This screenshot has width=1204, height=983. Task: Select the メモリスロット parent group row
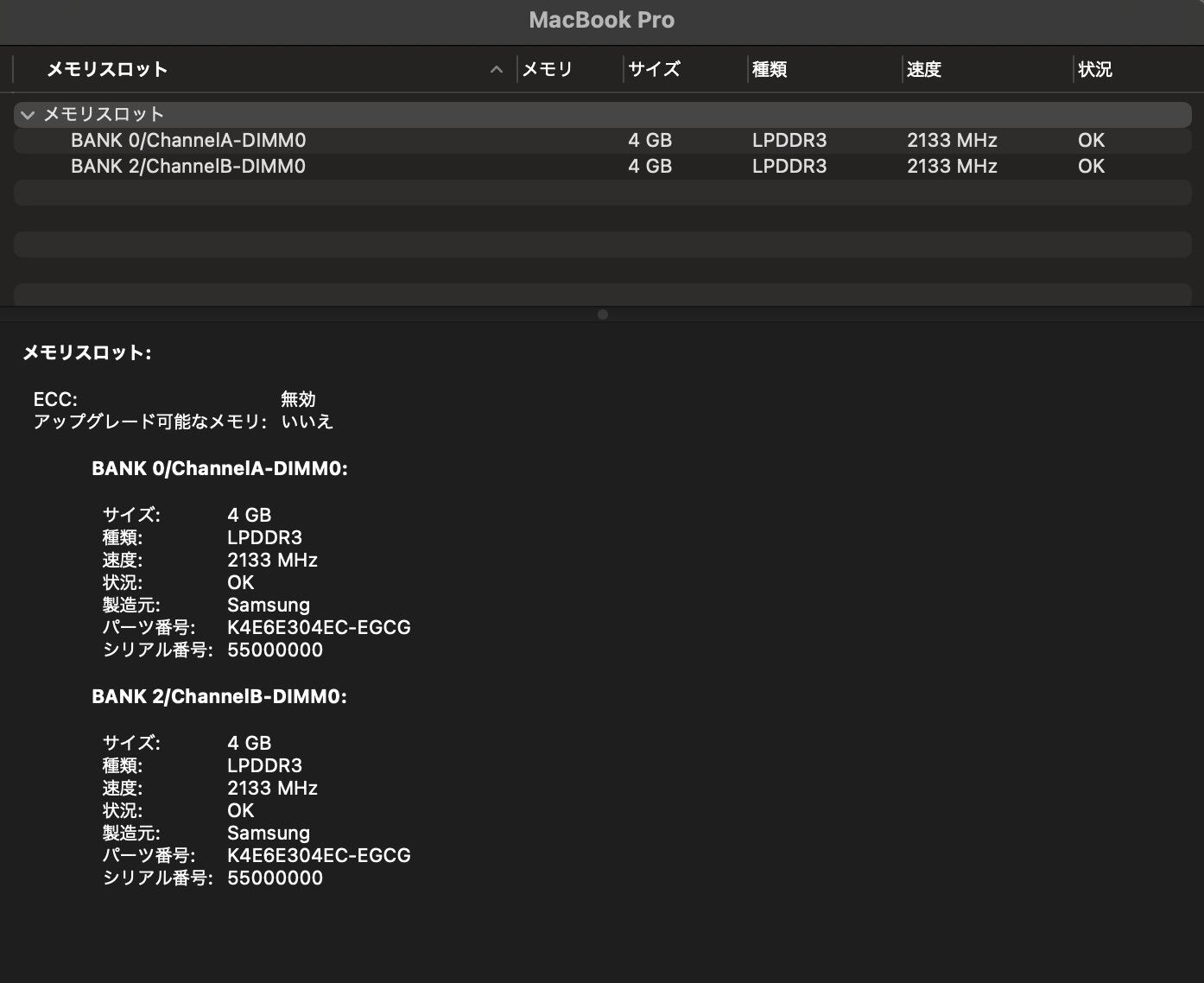click(x=104, y=115)
